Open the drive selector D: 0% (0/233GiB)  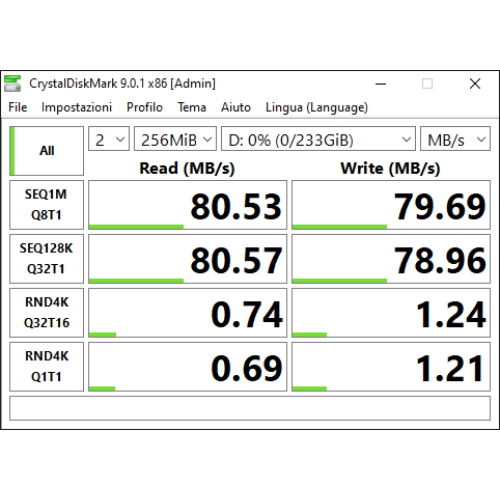[318, 139]
